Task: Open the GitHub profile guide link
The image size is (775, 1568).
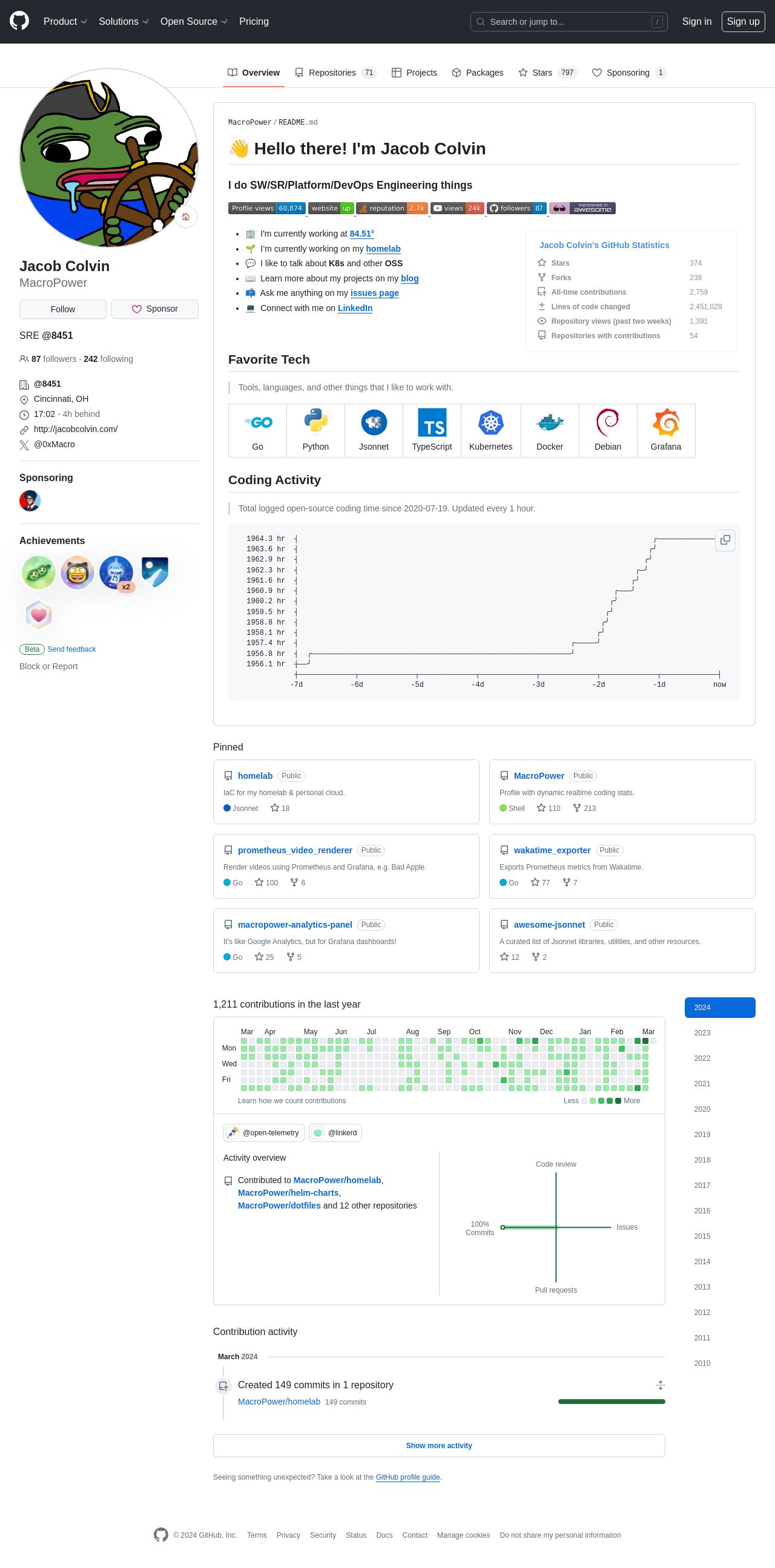Action: coord(408,1477)
